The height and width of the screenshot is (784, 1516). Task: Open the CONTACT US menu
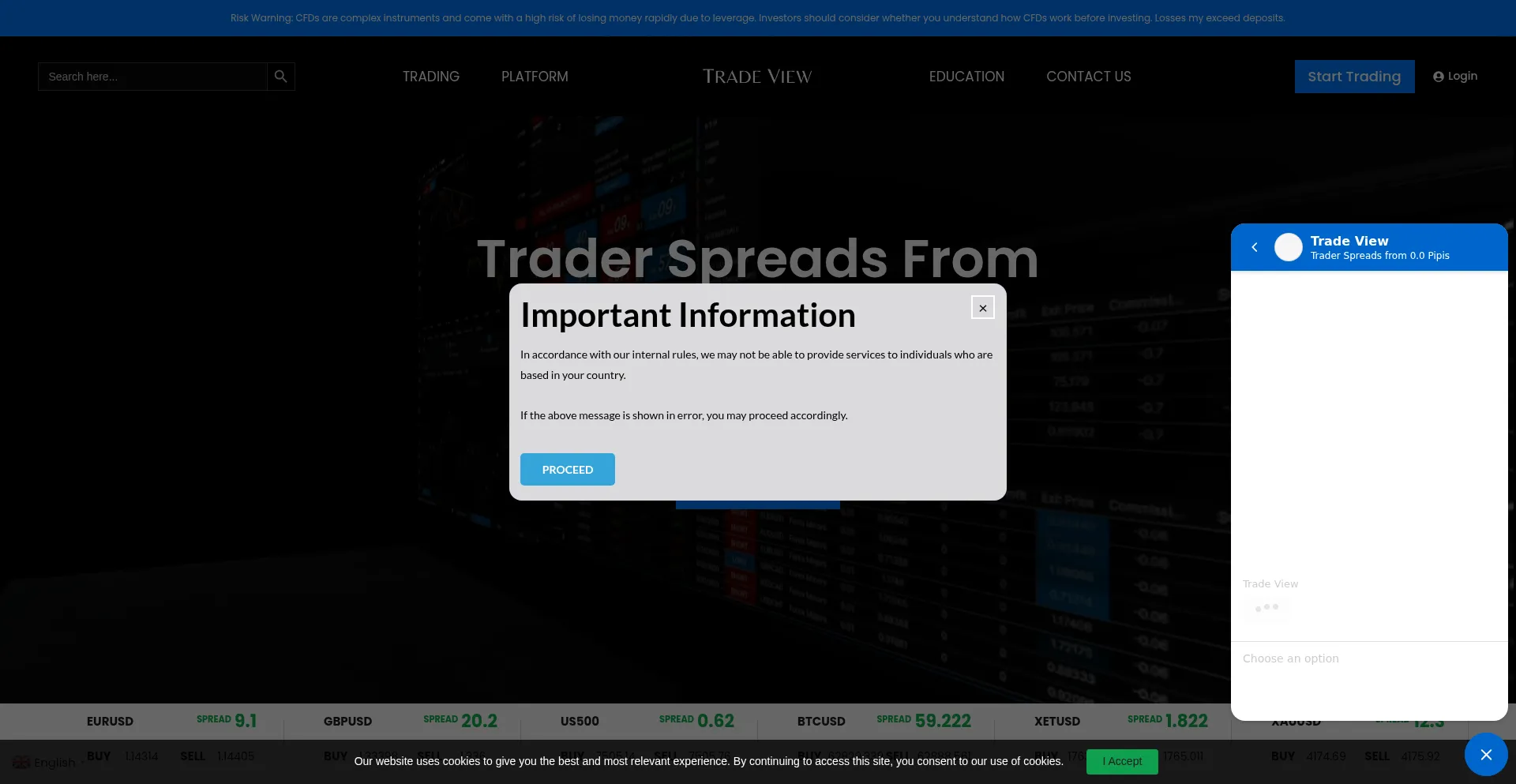coord(1089,77)
